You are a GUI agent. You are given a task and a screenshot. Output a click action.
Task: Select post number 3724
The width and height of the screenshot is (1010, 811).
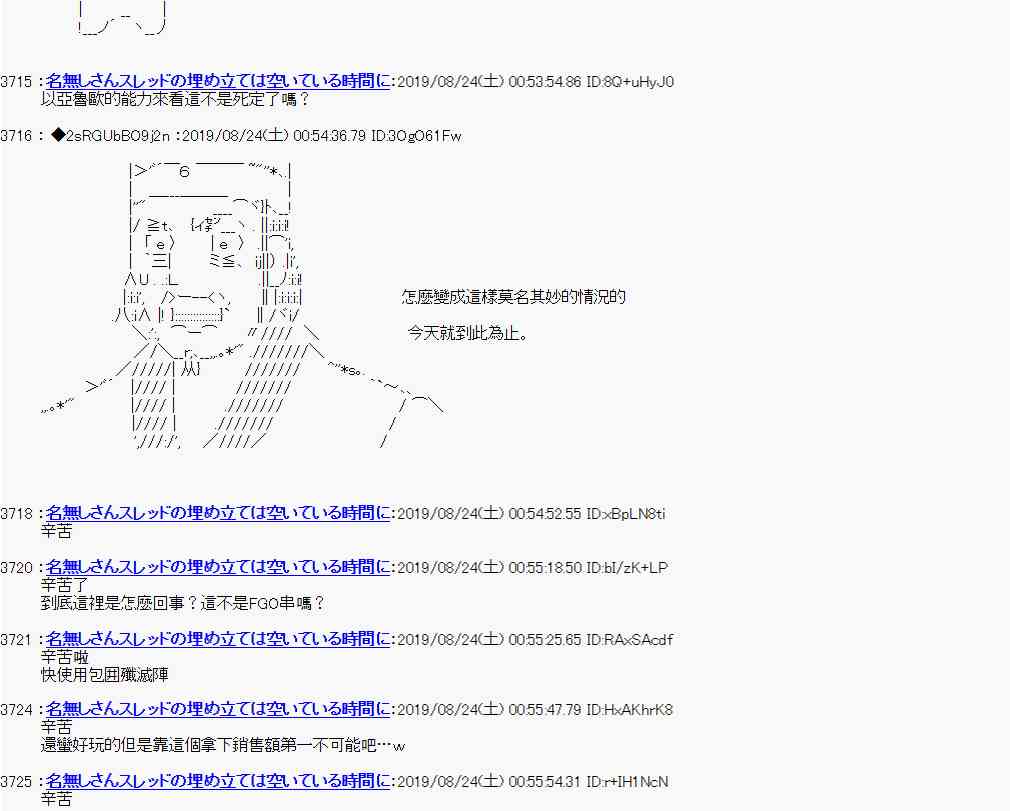pyautogui.click(x=17, y=711)
